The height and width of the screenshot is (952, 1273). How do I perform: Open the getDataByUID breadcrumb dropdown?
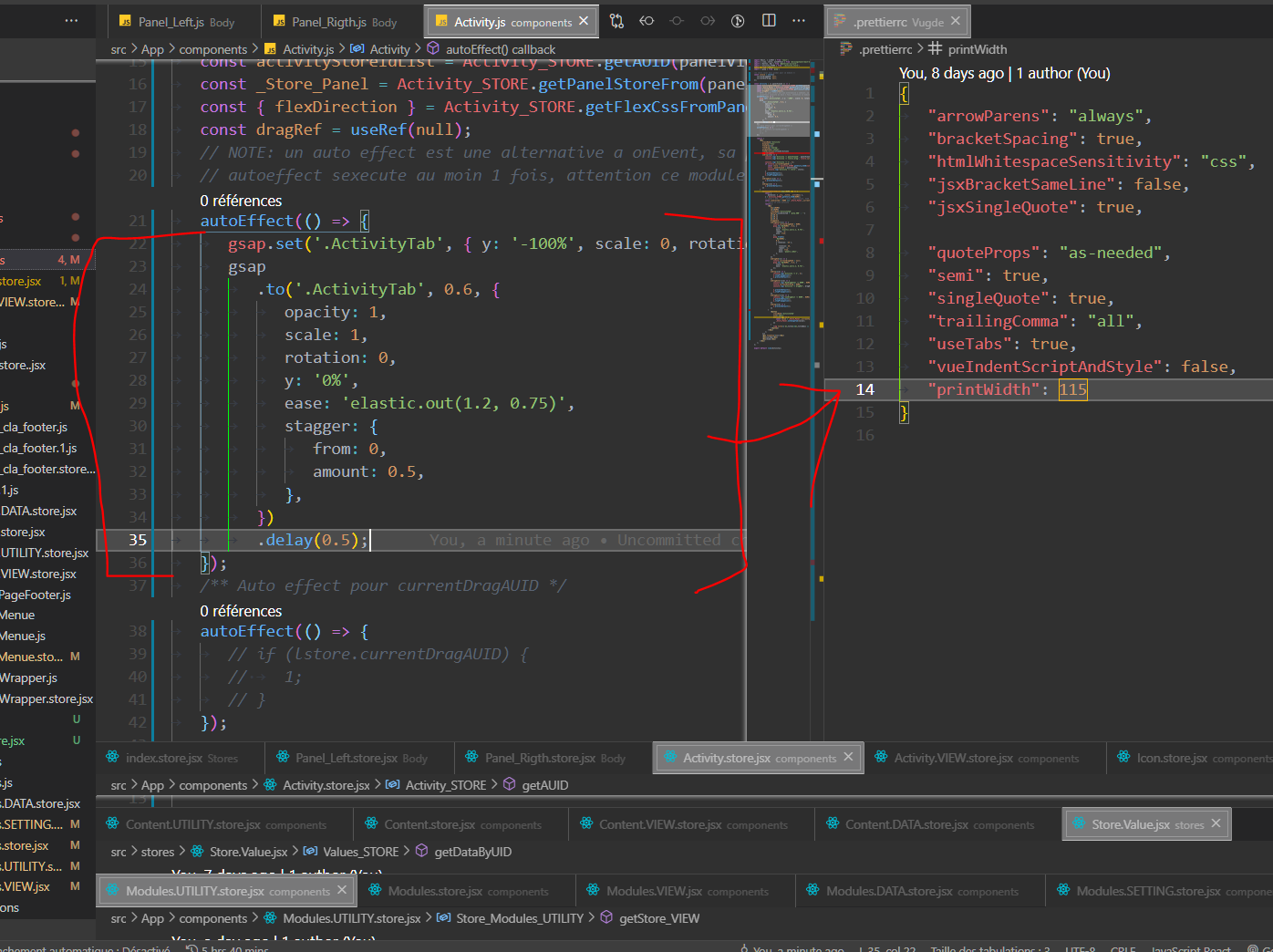tap(463, 852)
